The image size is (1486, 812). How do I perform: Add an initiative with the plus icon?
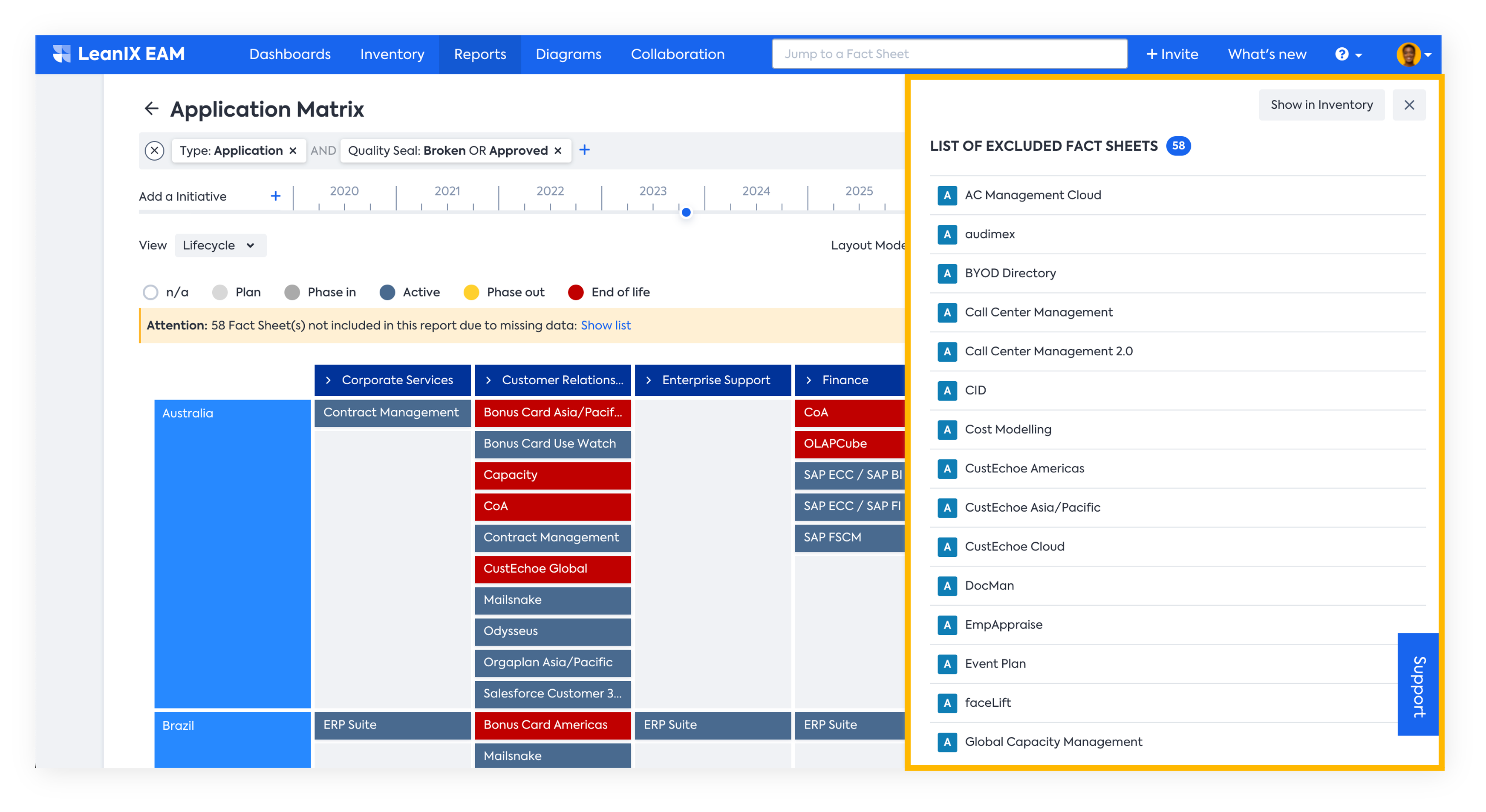276,196
